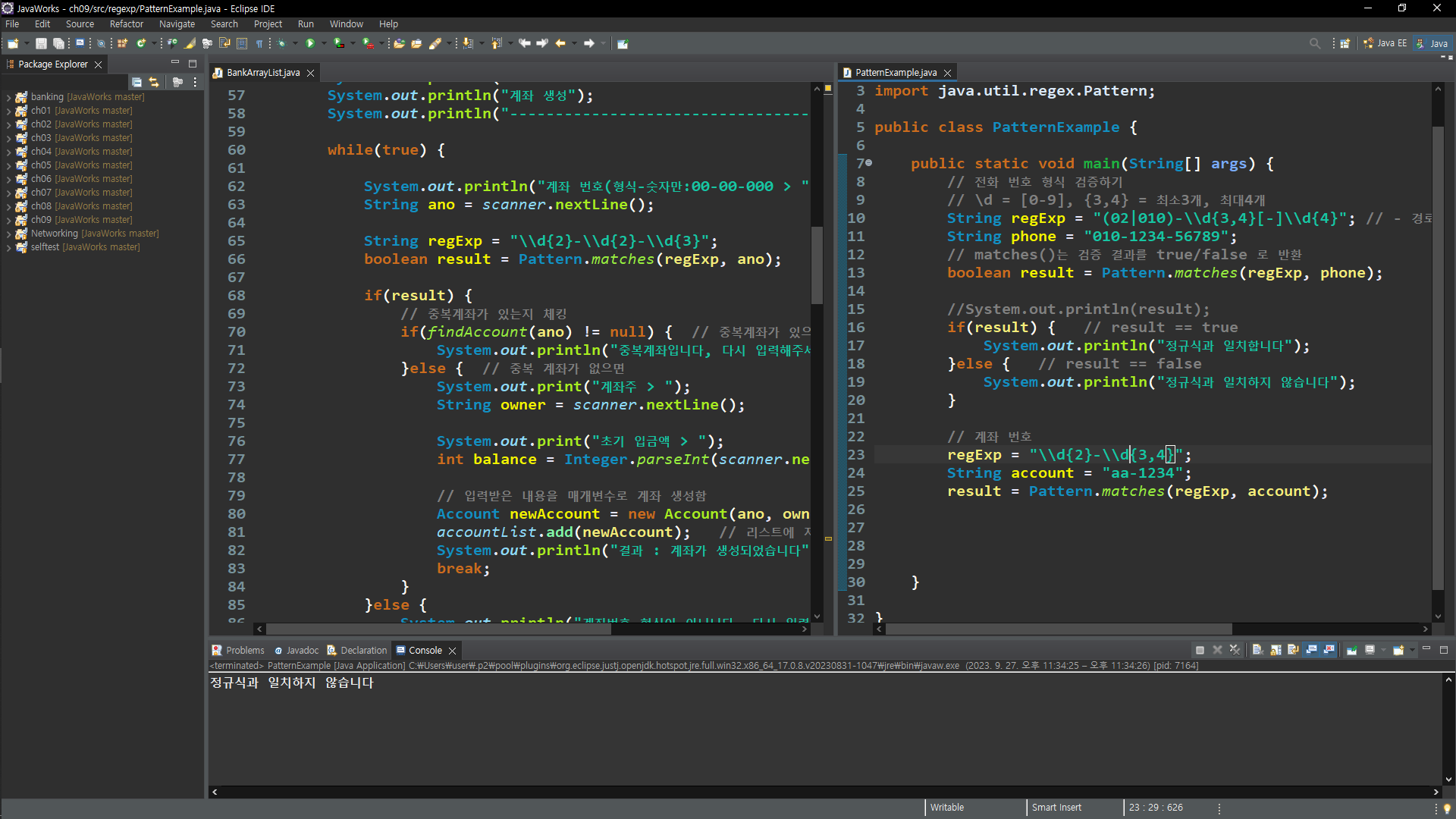Collapse All in Package Explorer
This screenshot has width=1456, height=819.
point(136,82)
